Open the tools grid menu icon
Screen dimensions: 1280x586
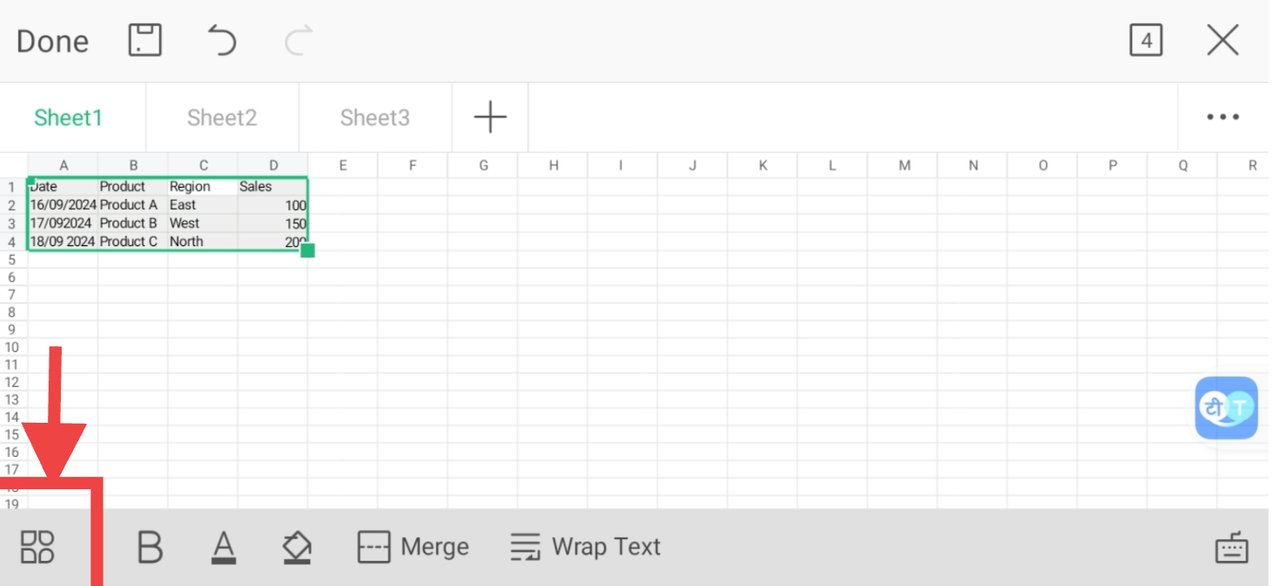38,547
